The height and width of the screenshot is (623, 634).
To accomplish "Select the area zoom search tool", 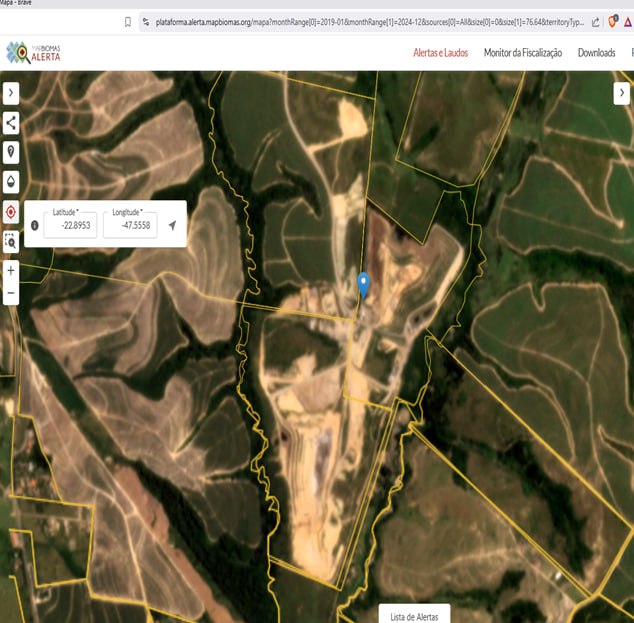I will pos(11,241).
